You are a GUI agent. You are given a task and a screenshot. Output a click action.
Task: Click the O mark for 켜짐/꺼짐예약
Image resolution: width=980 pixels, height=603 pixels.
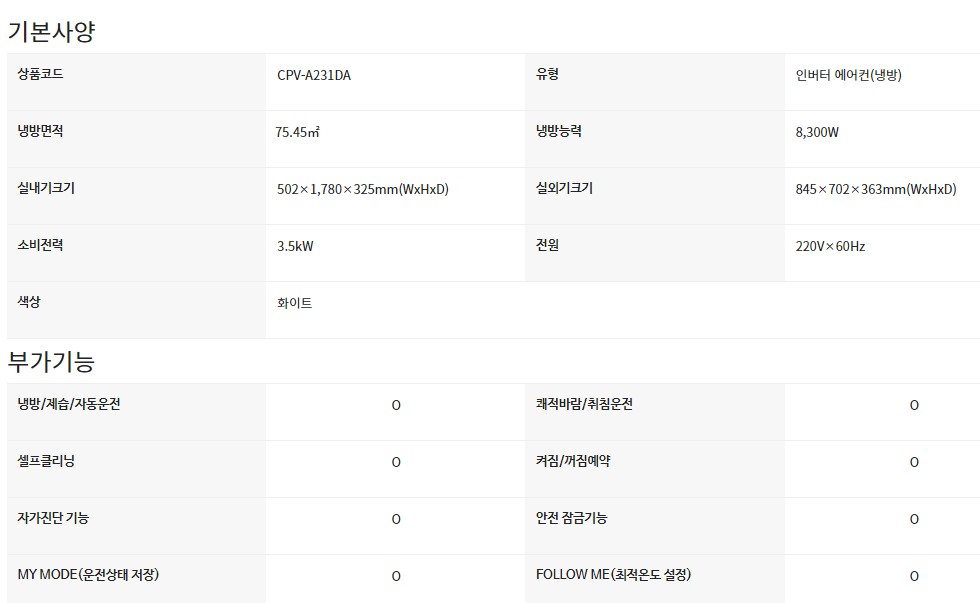tap(914, 462)
